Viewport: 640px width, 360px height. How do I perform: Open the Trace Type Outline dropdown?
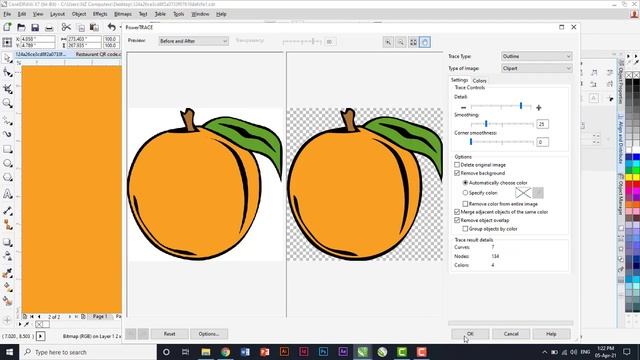point(536,56)
